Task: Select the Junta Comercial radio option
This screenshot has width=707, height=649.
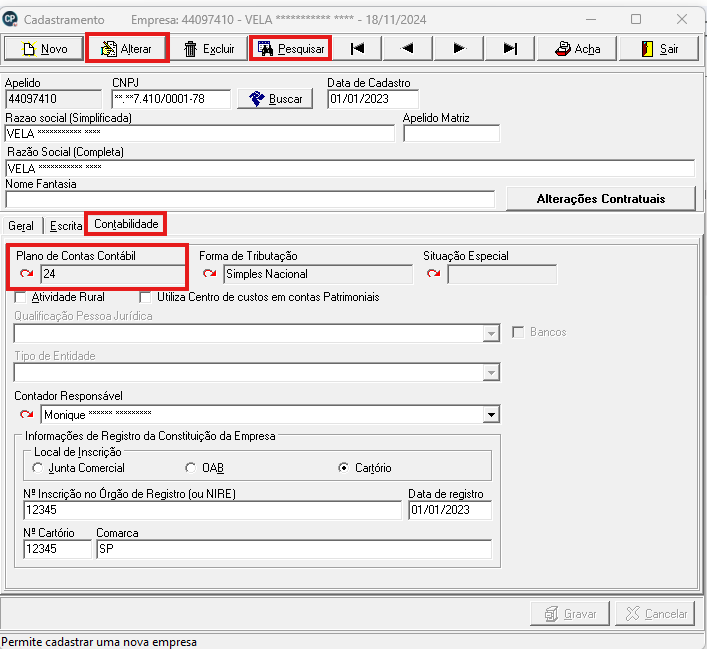Action: 38,468
